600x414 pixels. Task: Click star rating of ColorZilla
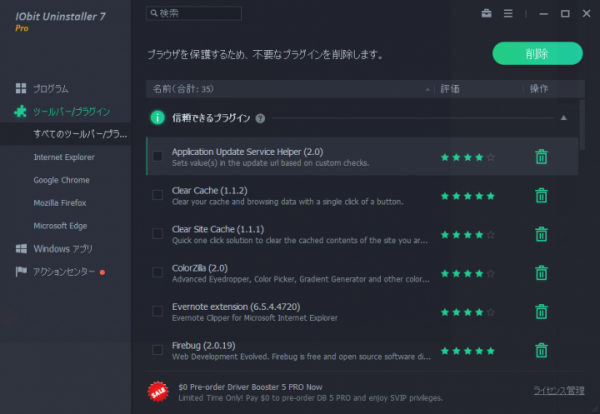468,273
